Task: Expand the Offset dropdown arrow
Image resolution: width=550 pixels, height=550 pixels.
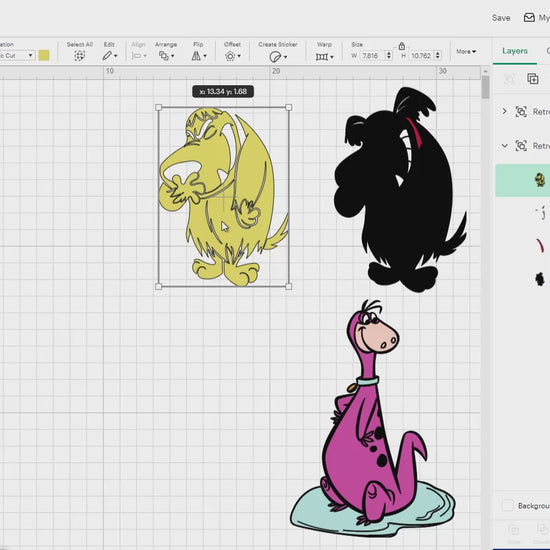Action: point(239,56)
